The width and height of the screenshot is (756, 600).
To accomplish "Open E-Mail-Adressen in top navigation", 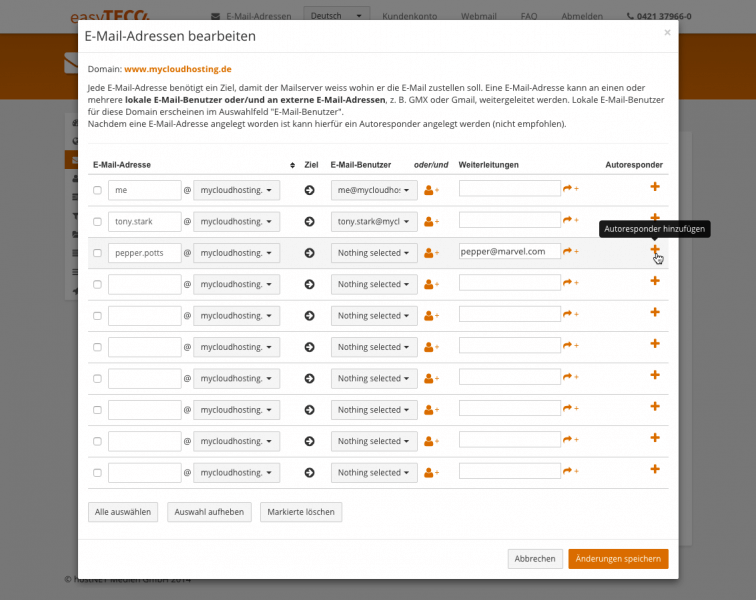I will (x=251, y=16).
